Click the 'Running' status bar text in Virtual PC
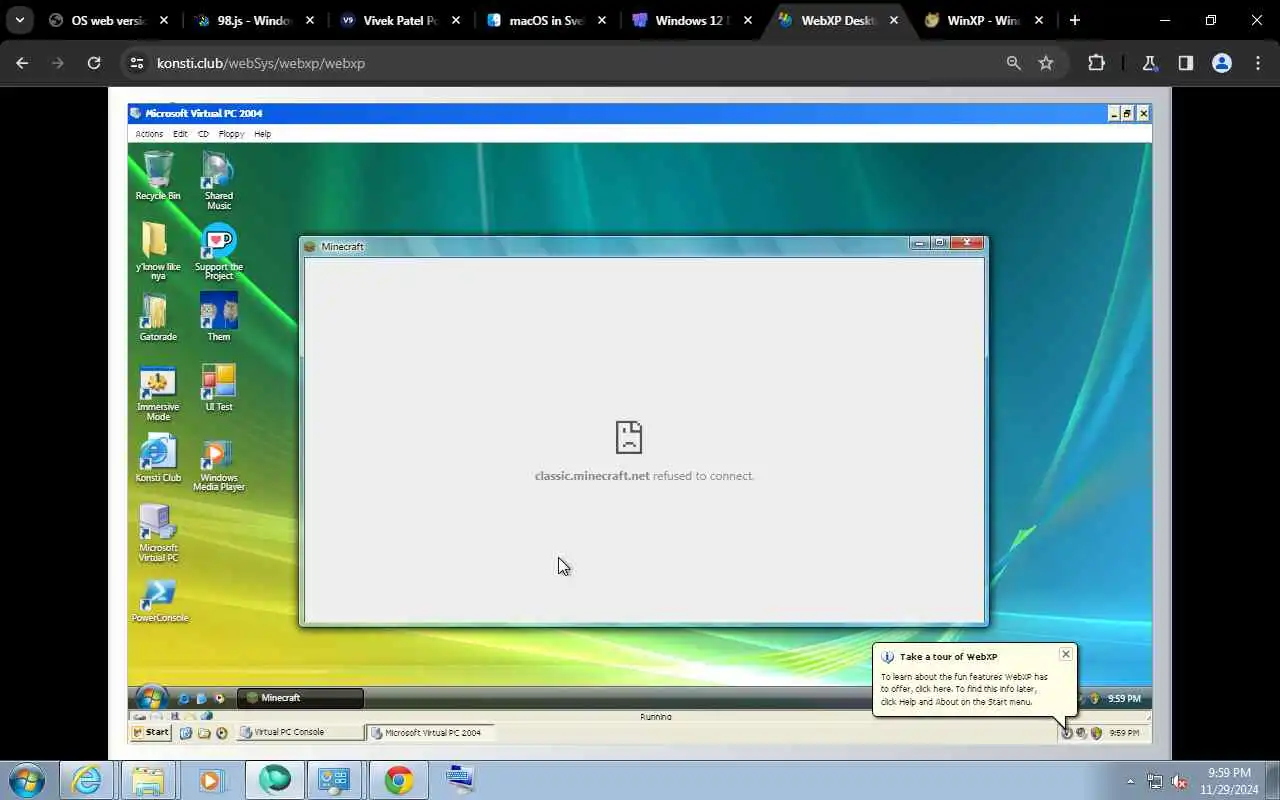This screenshot has width=1280, height=800. point(656,717)
